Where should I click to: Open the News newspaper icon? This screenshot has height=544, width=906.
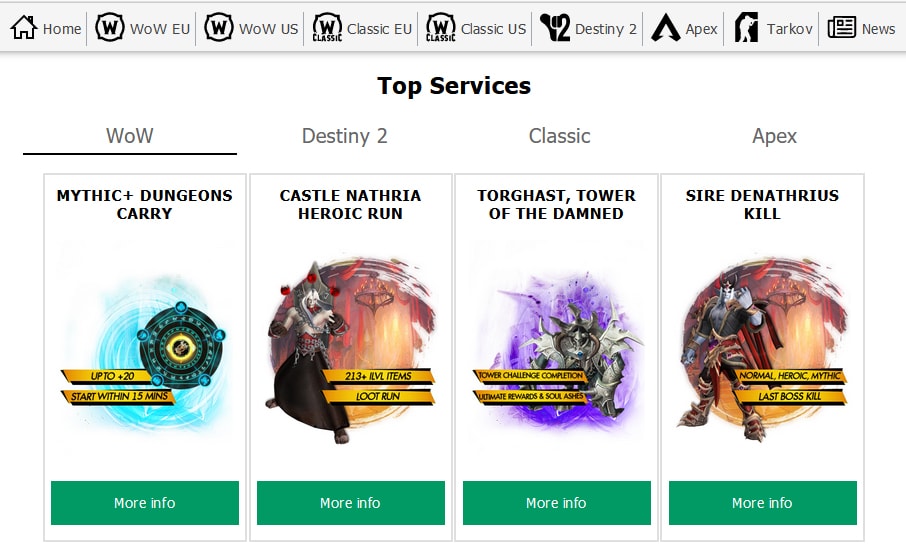coord(841,28)
